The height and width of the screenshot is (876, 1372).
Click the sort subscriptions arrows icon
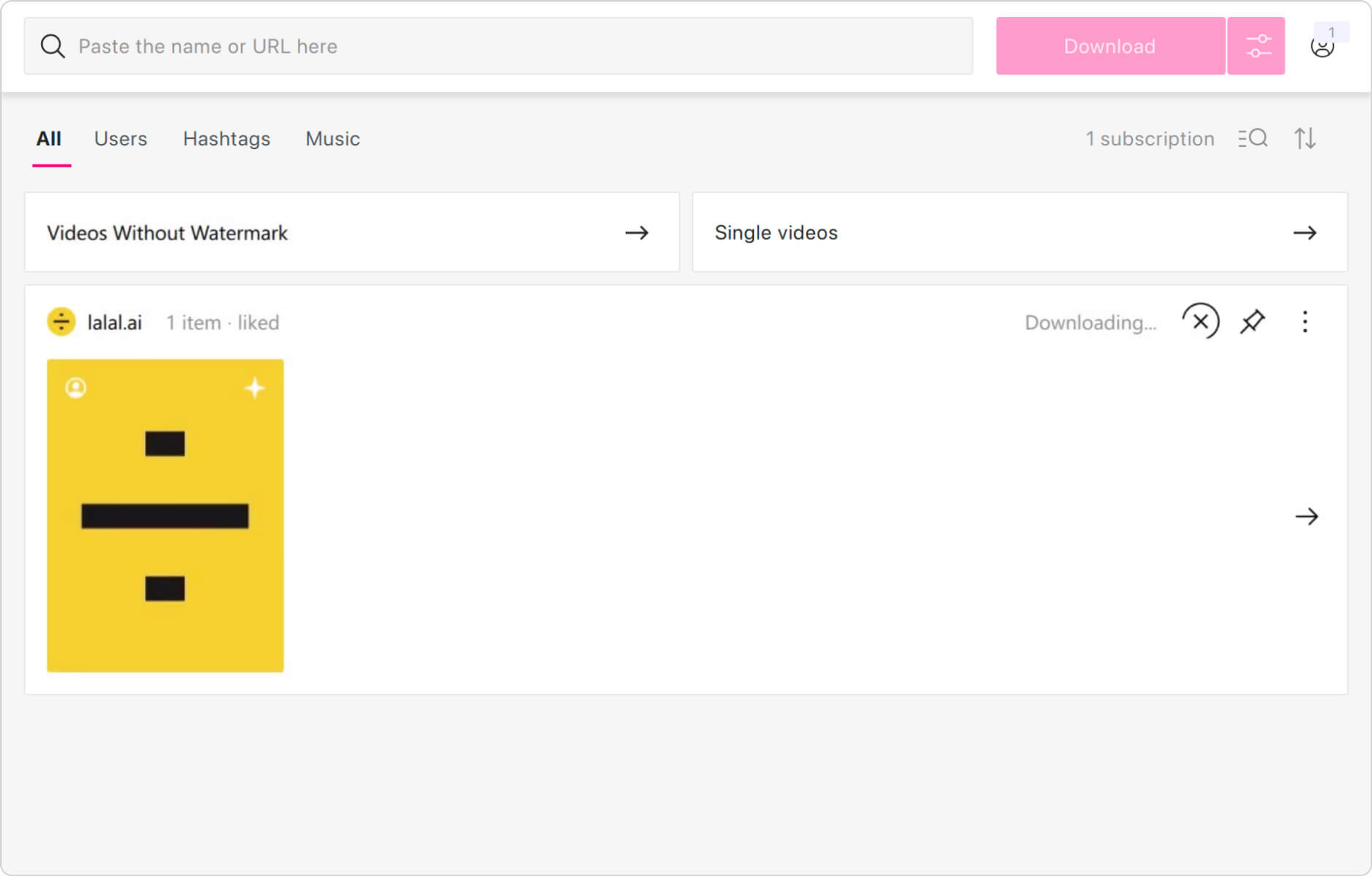pos(1304,139)
